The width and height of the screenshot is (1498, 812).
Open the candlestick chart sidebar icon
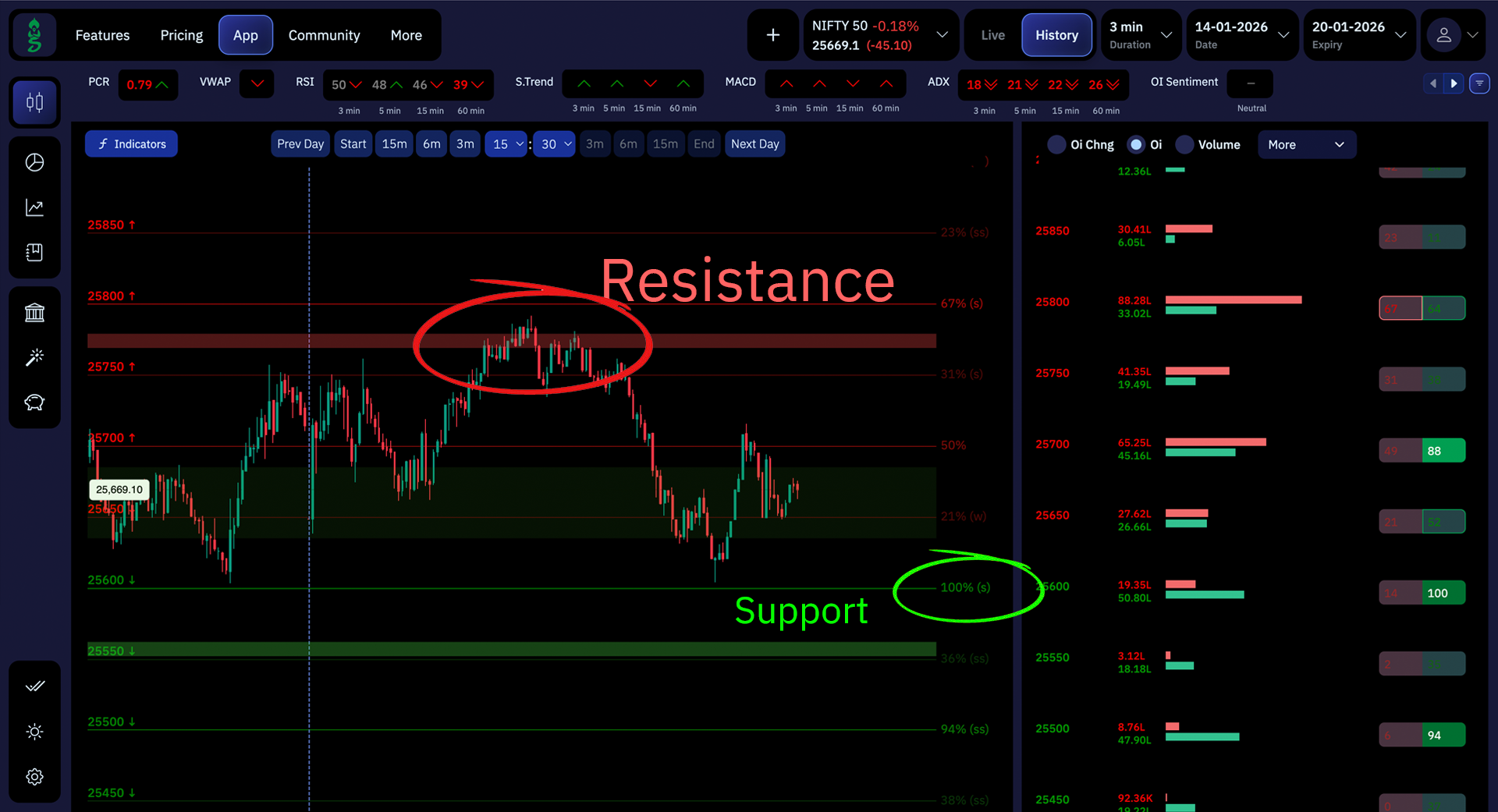pos(34,102)
